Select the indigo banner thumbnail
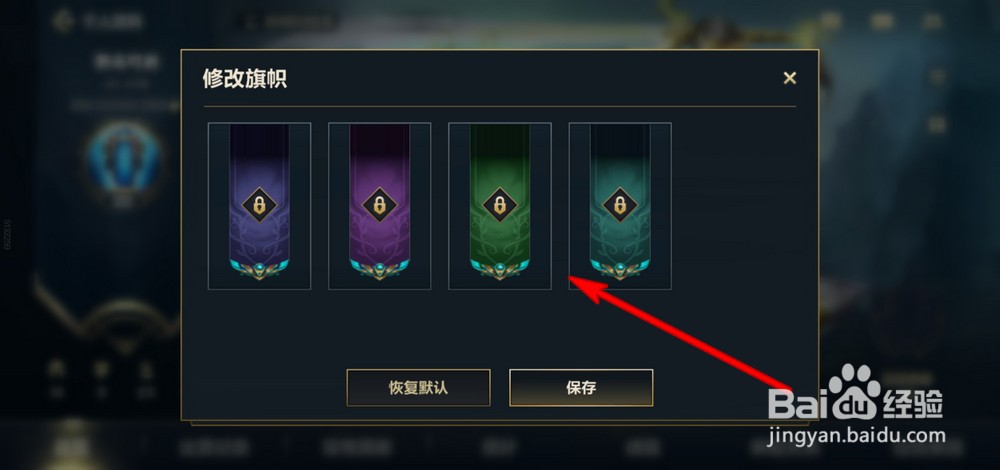Viewport: 1000px width, 470px height. [x=260, y=206]
